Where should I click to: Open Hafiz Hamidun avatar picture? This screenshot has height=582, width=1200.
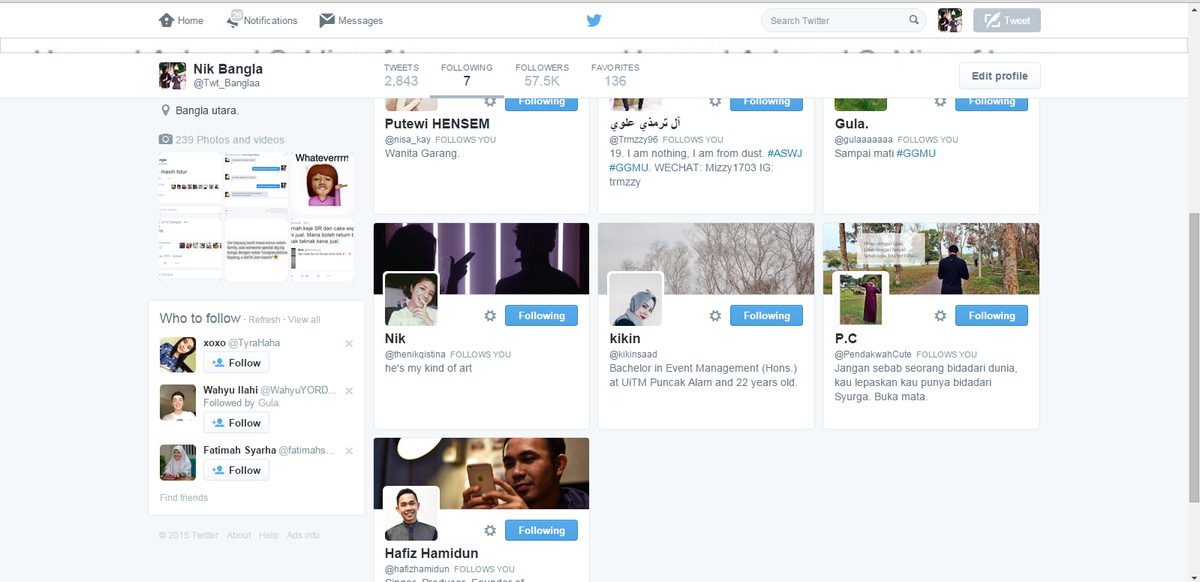point(411,514)
